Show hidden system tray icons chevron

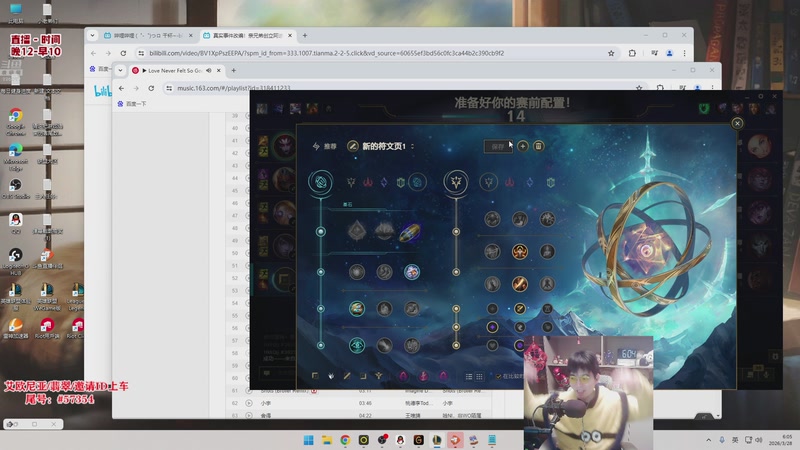(x=708, y=440)
